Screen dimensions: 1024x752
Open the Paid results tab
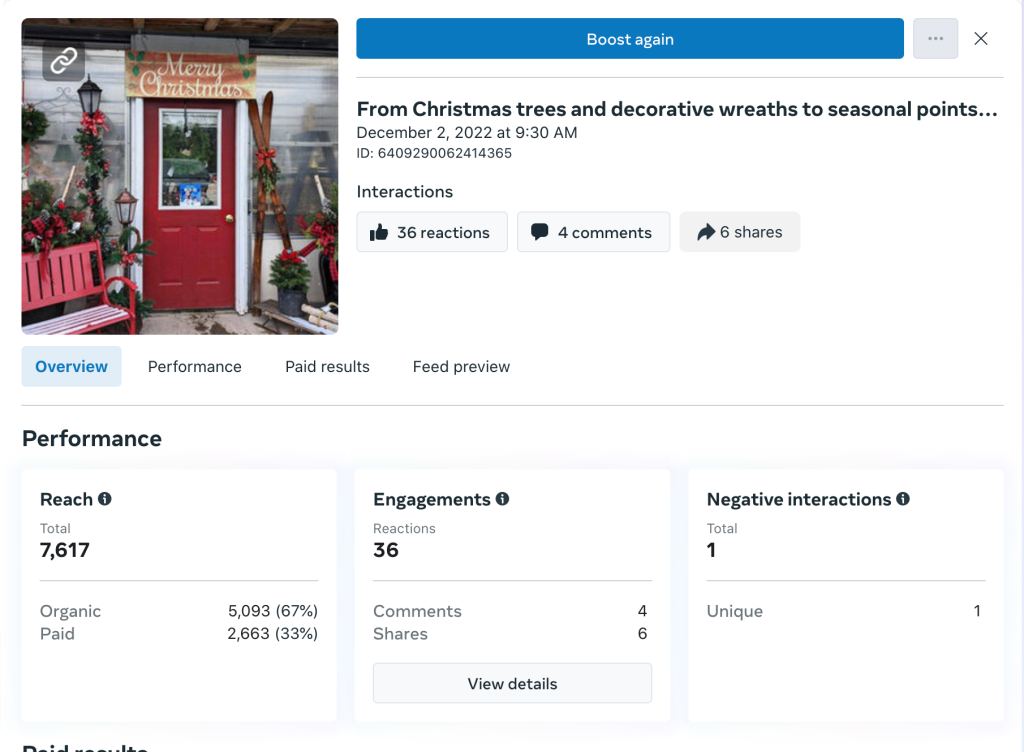[327, 366]
